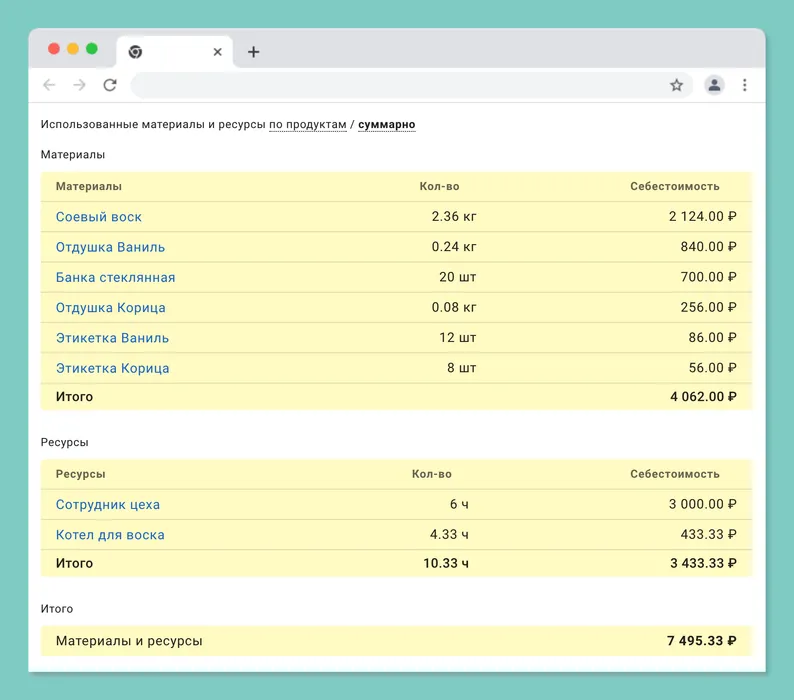Screen dimensions: 794x700
Task: Open the user profile avatar icon
Action: [x=714, y=85]
